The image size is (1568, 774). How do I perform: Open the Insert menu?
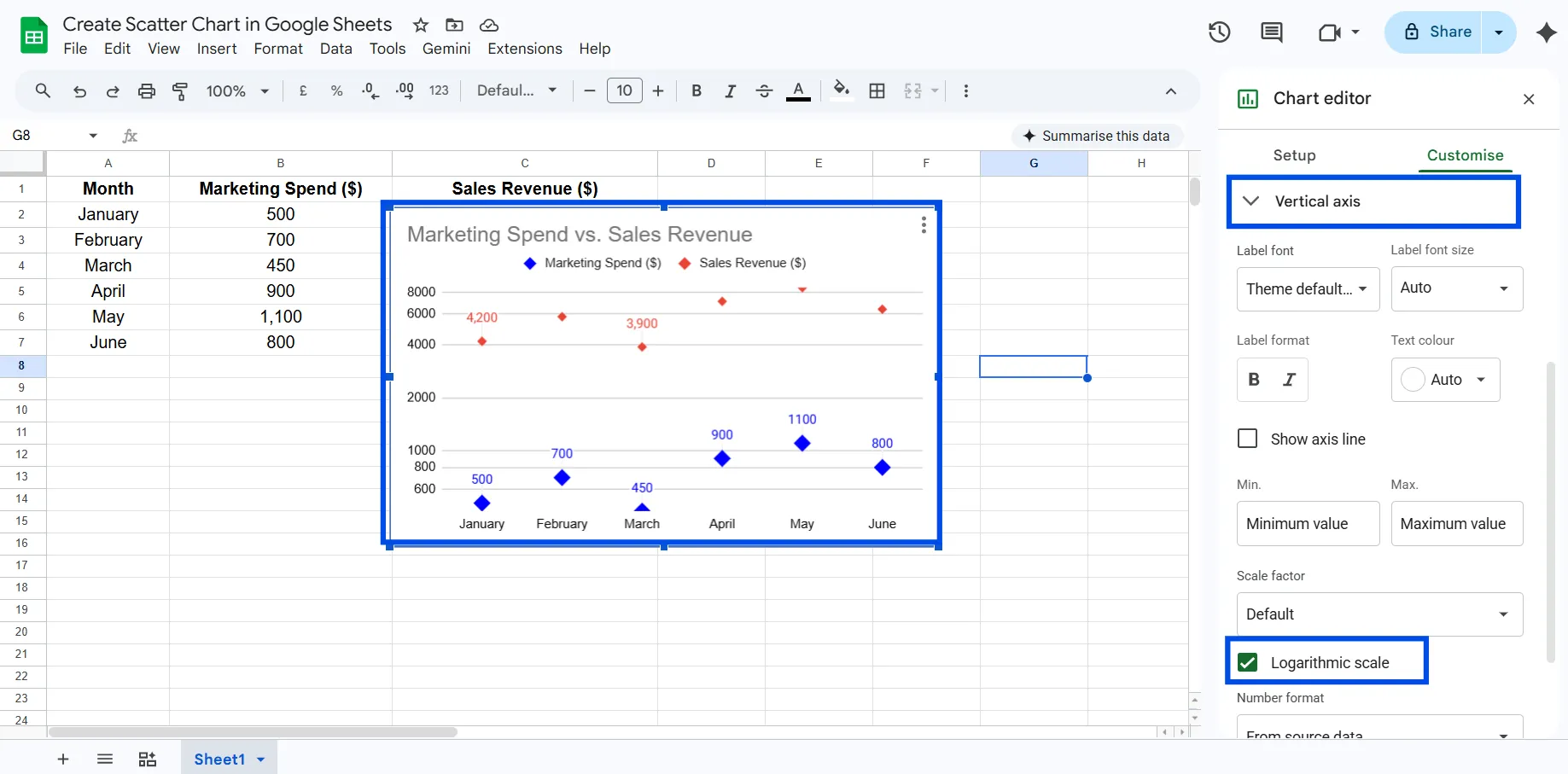pos(217,49)
